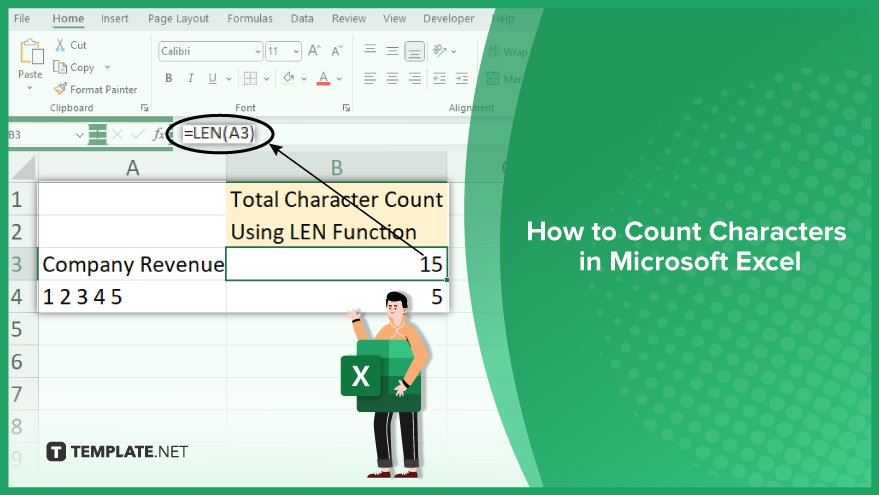The image size is (879, 495).
Task: Click the formula bar with =LEN(A3)
Action: (x=219, y=133)
